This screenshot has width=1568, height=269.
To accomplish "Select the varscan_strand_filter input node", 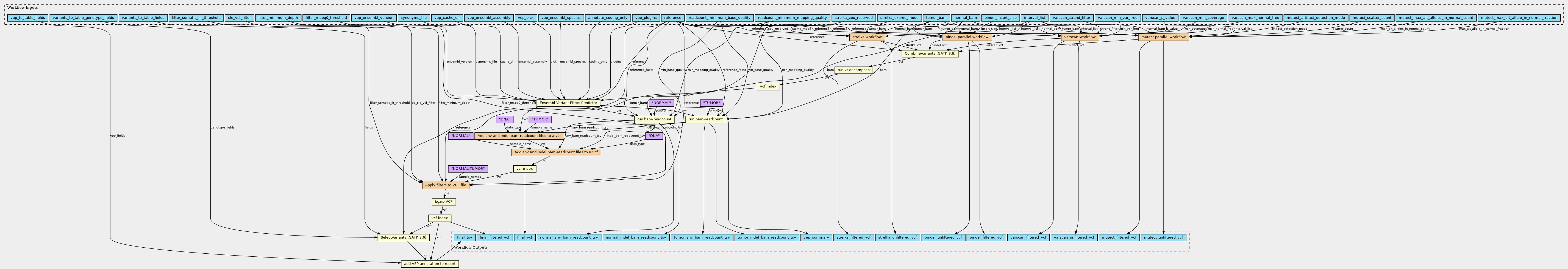I will coord(1072,18).
